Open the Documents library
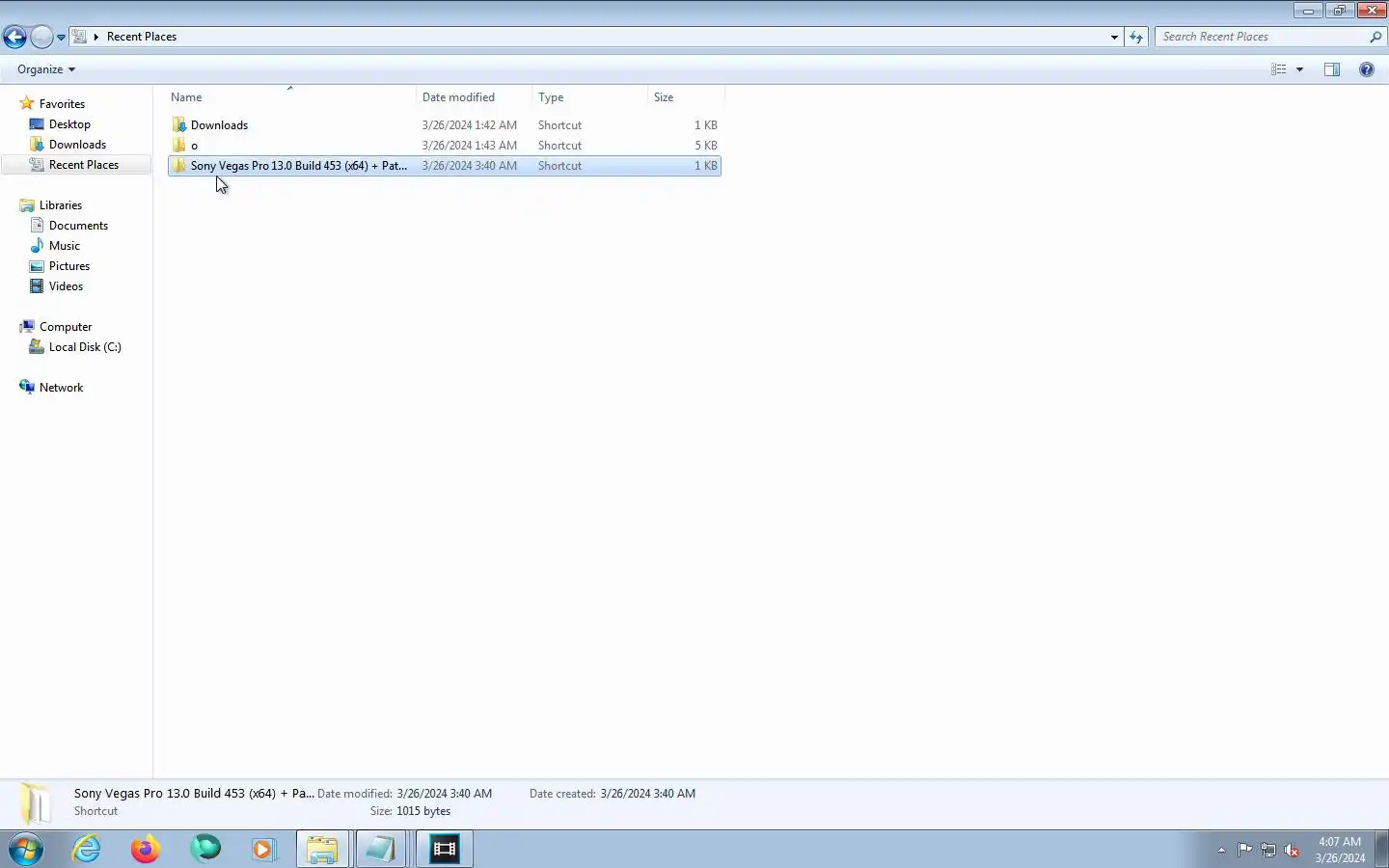The width and height of the screenshot is (1389, 868). tap(78, 226)
